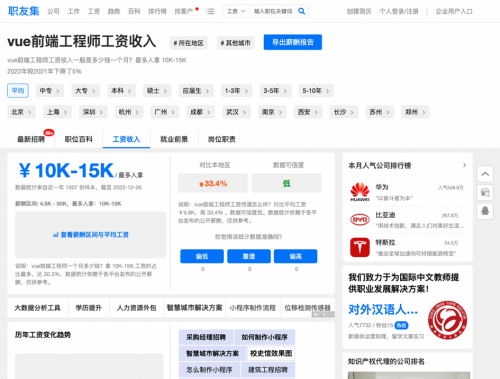Filter by 郑州 city
The width and height of the screenshot is (500, 379).
[415, 112]
